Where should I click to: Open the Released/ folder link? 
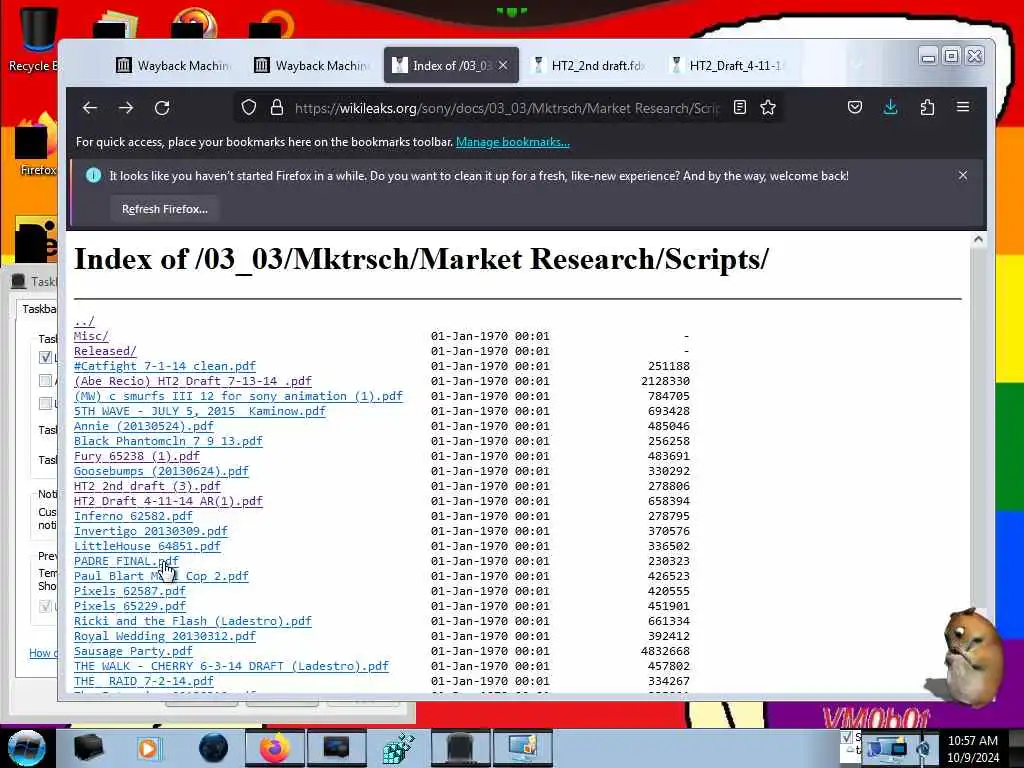[105, 351]
